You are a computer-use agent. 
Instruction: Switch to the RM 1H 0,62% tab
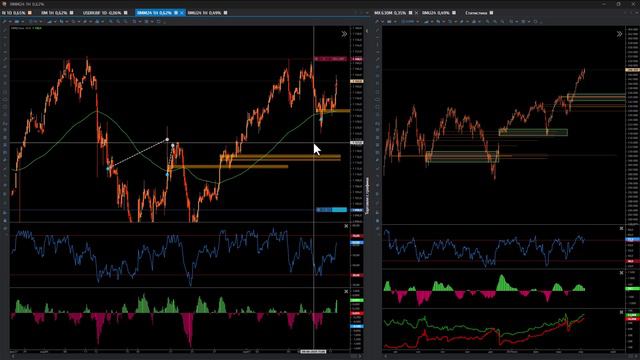54,13
